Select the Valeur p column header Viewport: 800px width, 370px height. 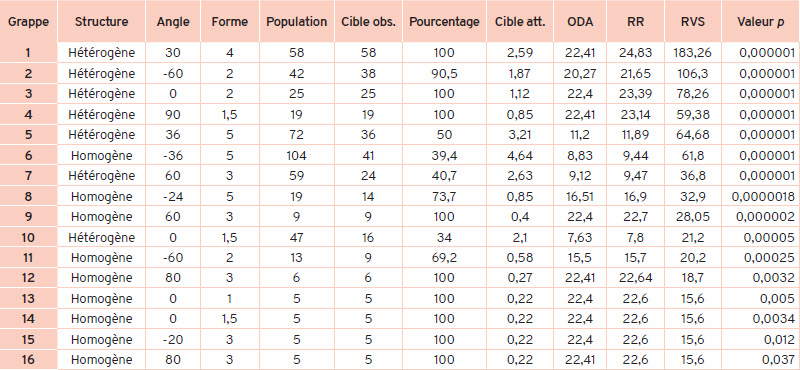761,22
